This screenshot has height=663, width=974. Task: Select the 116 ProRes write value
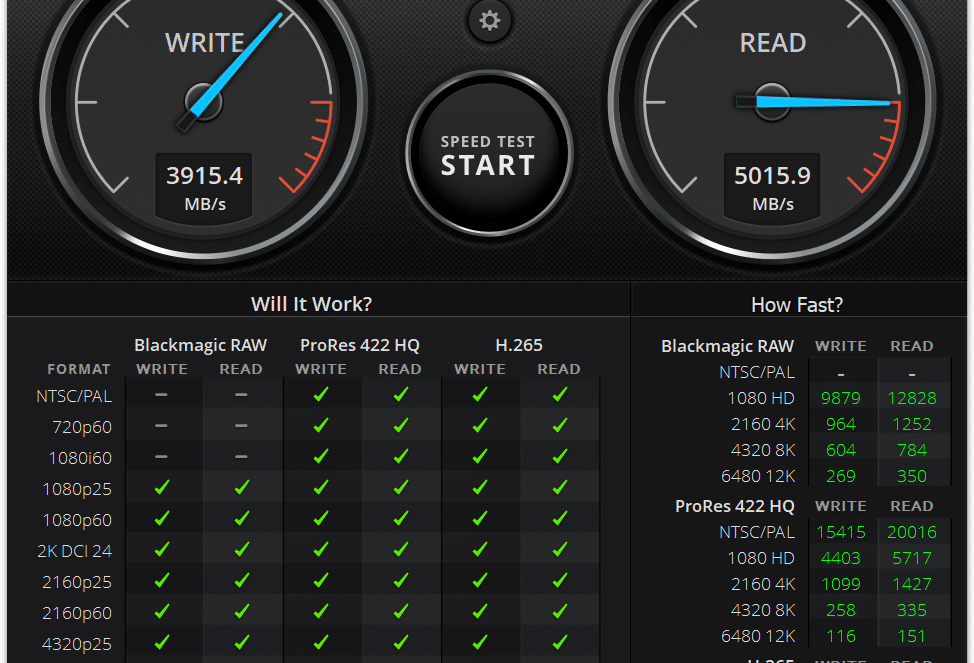click(840, 636)
